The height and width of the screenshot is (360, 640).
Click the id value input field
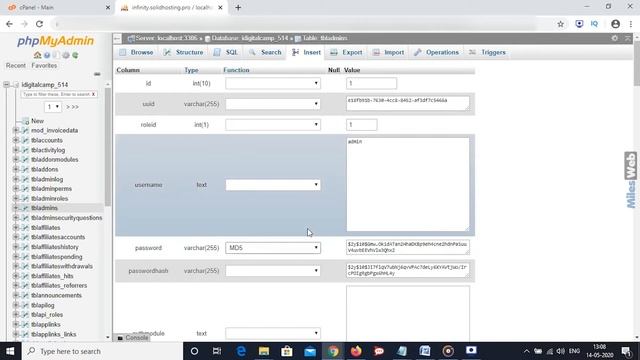tap(371, 83)
